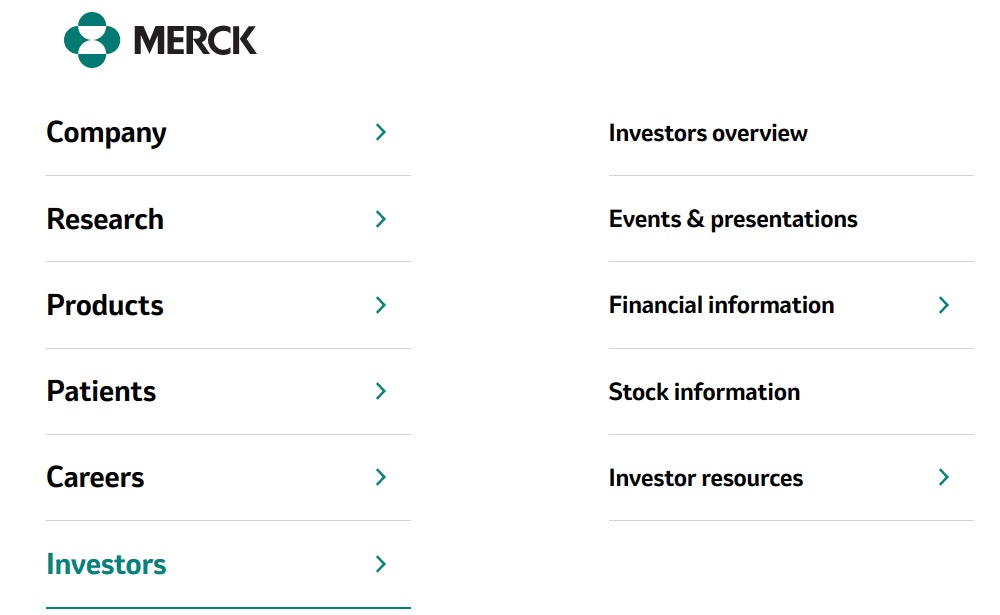
Task: Expand Financial information chevron
Action: 943,305
